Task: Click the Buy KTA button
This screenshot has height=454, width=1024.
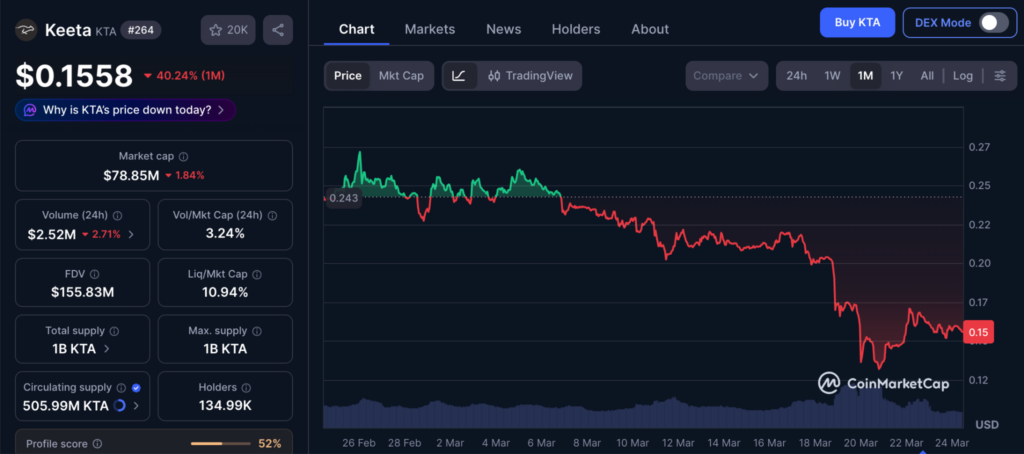Action: pos(856,23)
